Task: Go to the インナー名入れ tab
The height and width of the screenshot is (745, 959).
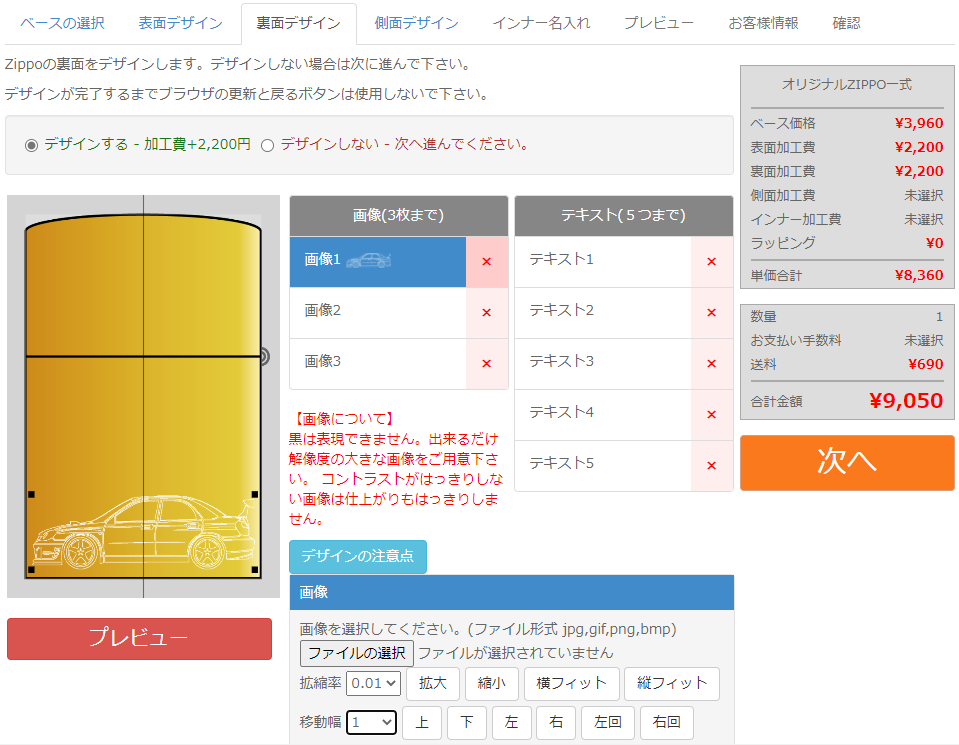Action: [x=541, y=23]
